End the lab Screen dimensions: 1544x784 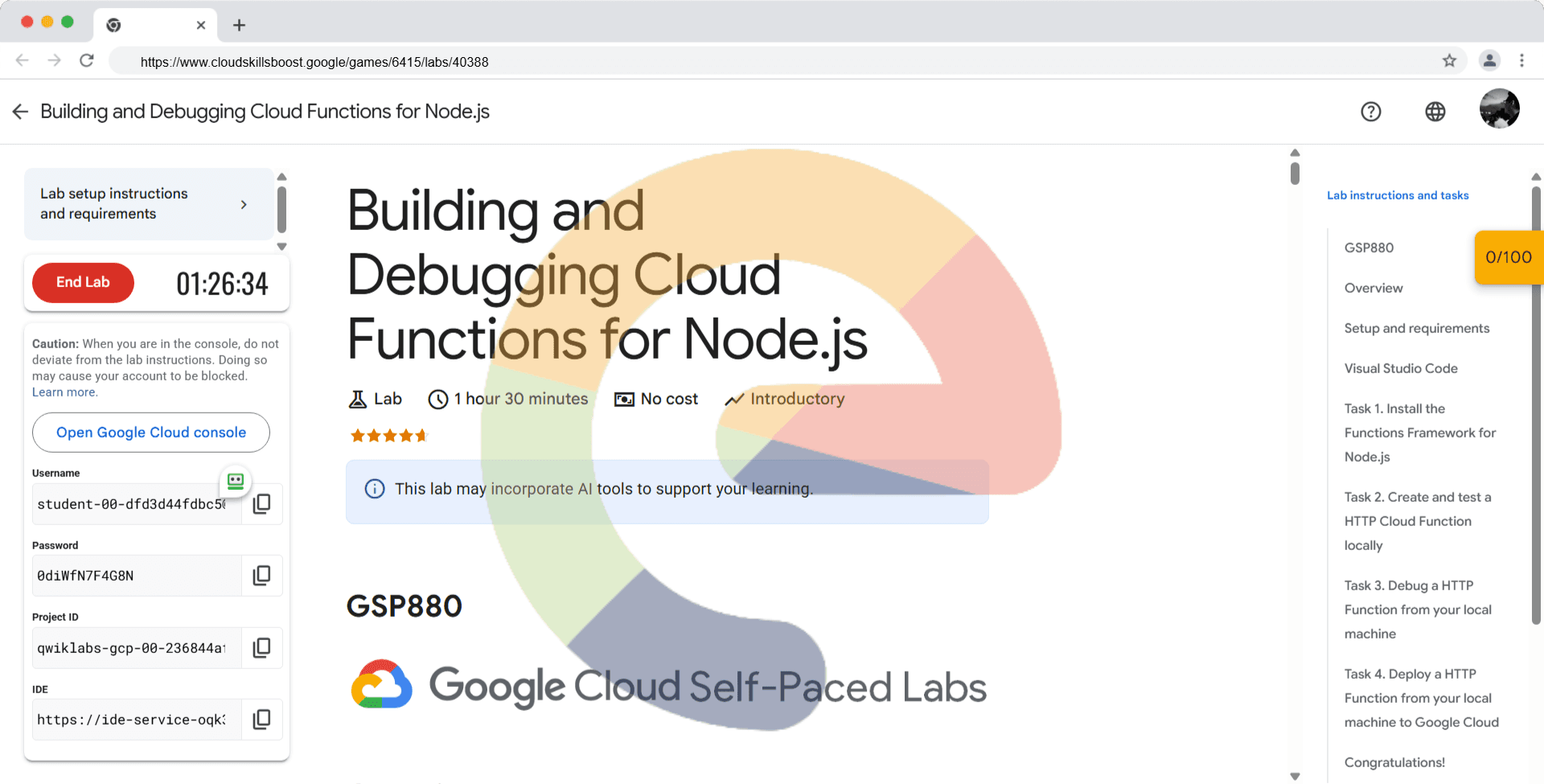tap(83, 282)
